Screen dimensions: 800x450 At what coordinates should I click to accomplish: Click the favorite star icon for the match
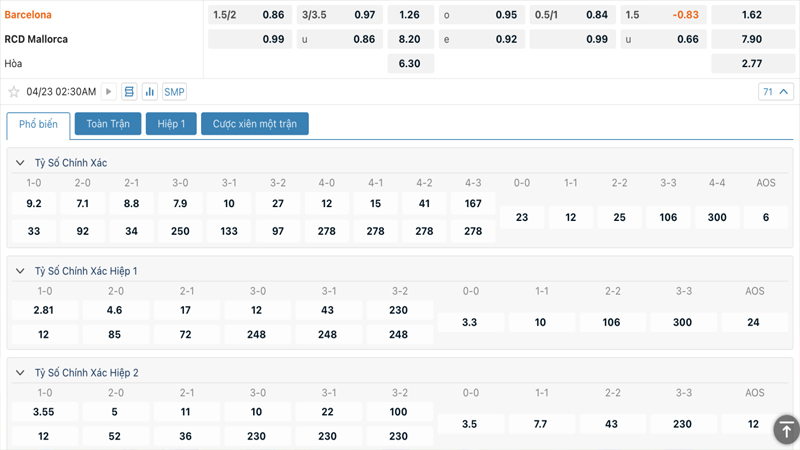point(14,92)
